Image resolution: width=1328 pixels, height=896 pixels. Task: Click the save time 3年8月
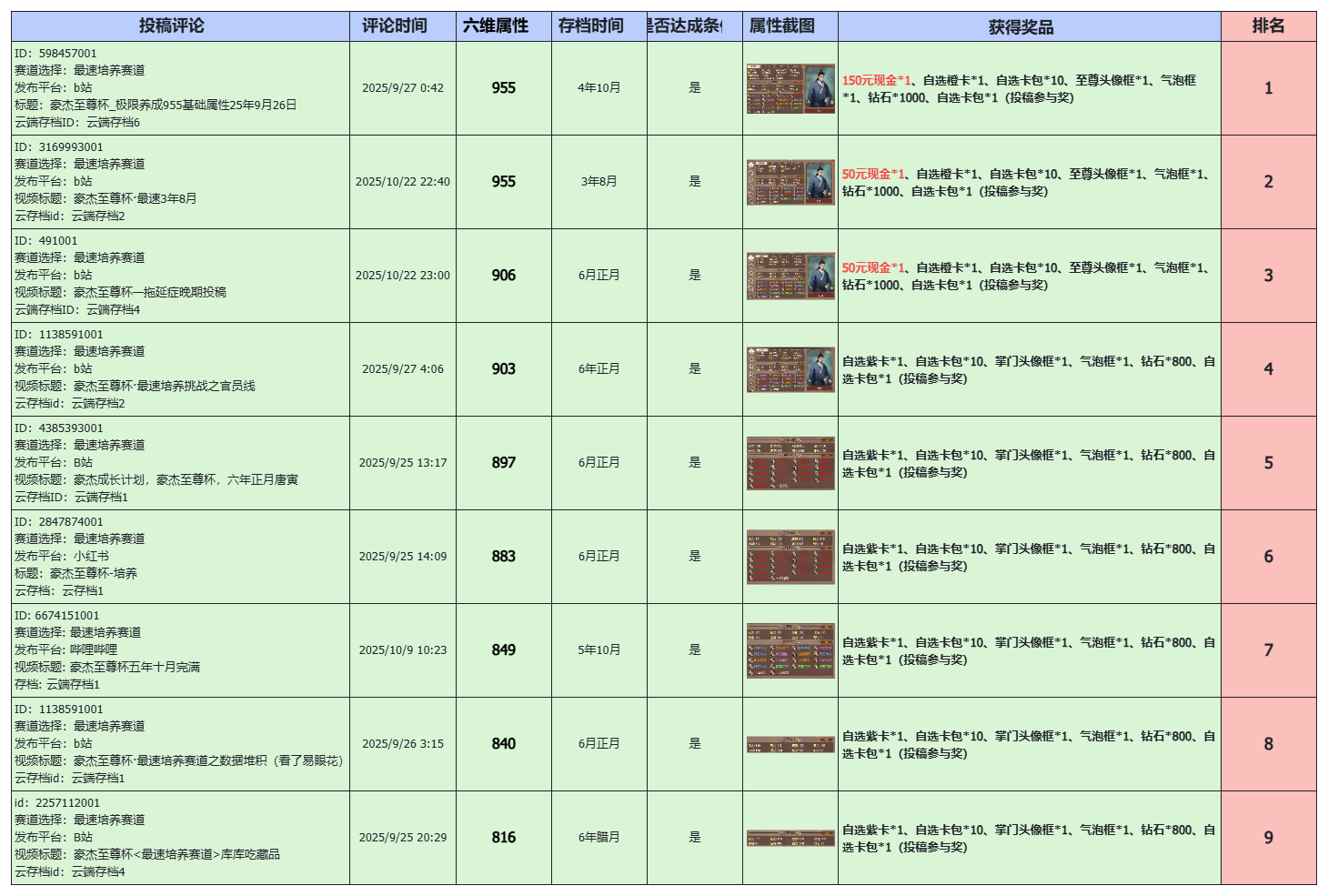[x=599, y=182]
